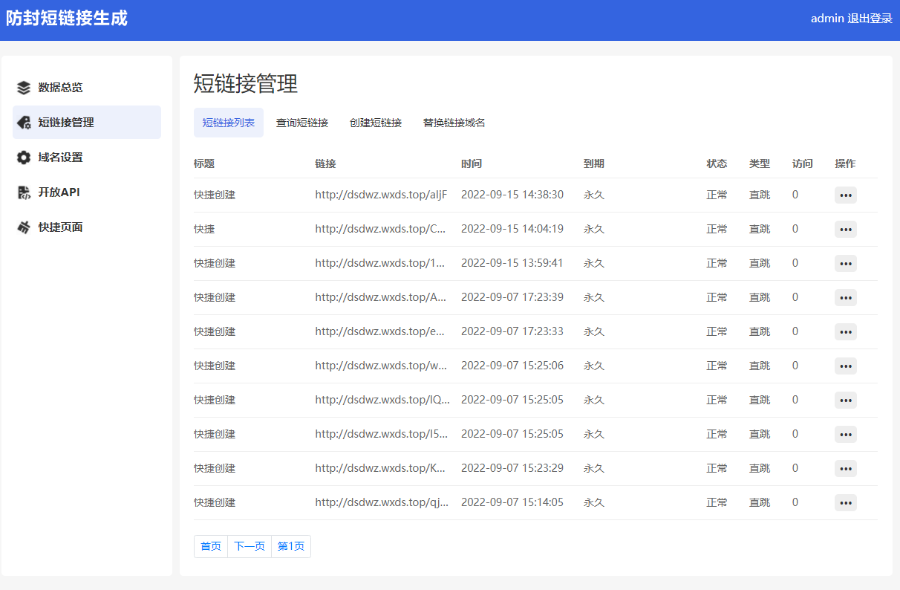Click the 第1页 pagination button
Viewport: 900px width, 590px height.
(x=291, y=546)
